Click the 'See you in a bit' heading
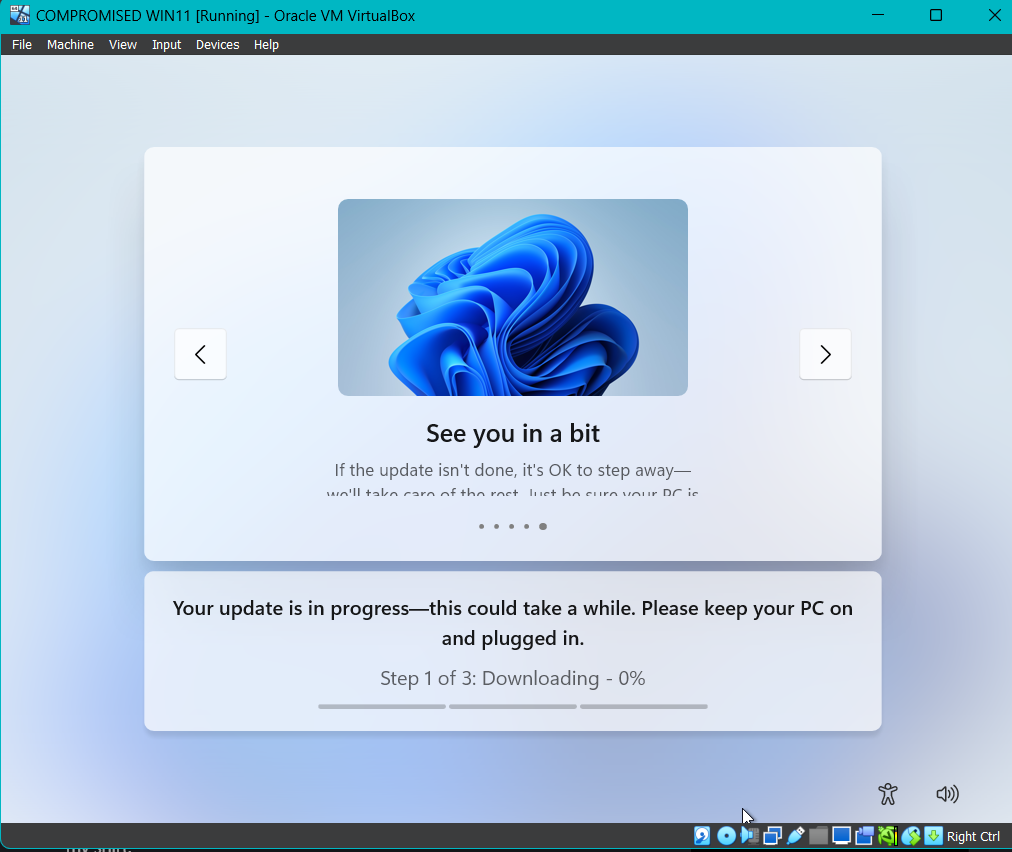Screen dimensions: 1012x852 tap(513, 434)
